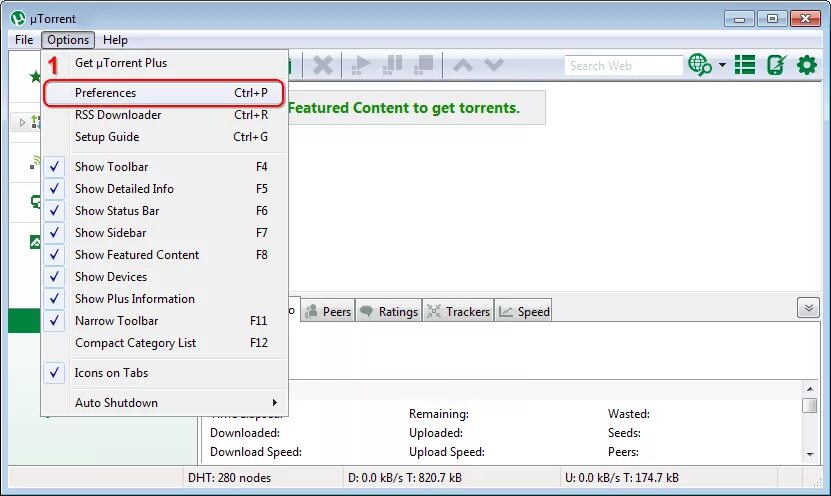The width and height of the screenshot is (831, 496).
Task: Click the Featured Content banner text
Action: tap(404, 108)
